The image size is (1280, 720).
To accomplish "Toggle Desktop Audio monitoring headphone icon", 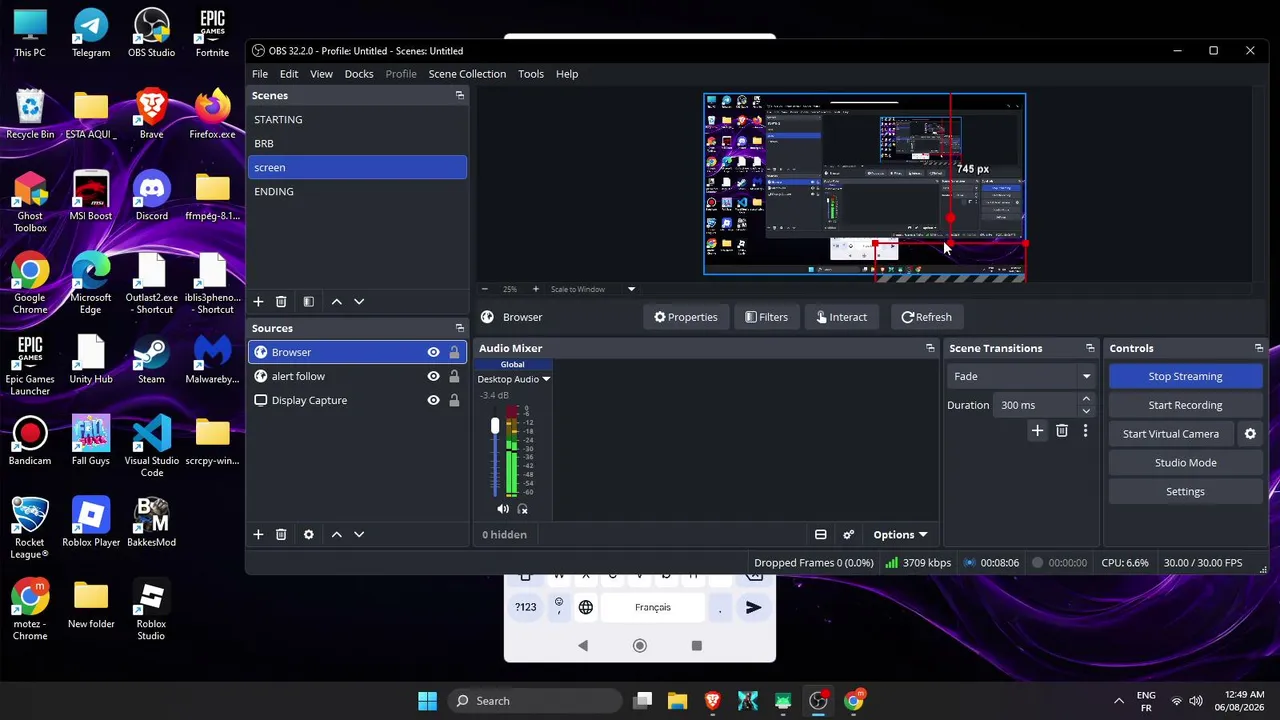I will [522, 509].
